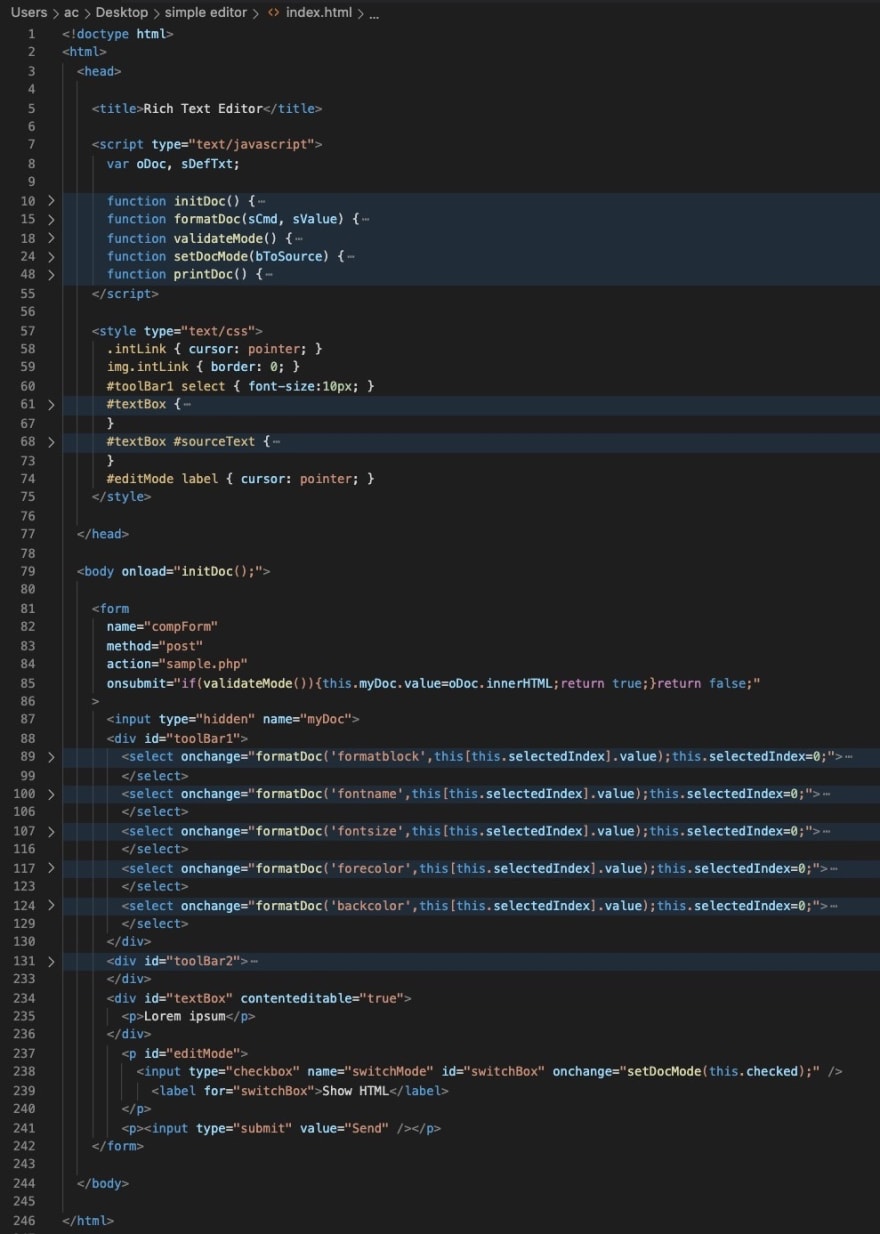Image resolution: width=880 pixels, height=1234 pixels.
Task: Click line number 7 in the gutter
Action: 32,145
